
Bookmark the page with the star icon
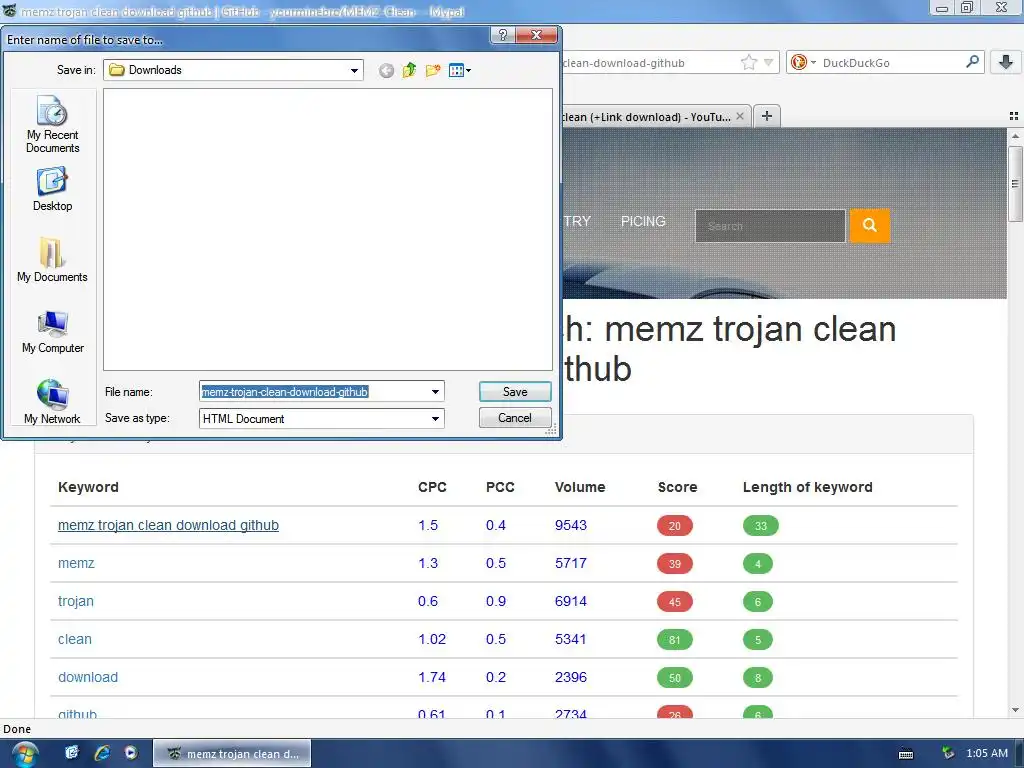click(x=748, y=63)
